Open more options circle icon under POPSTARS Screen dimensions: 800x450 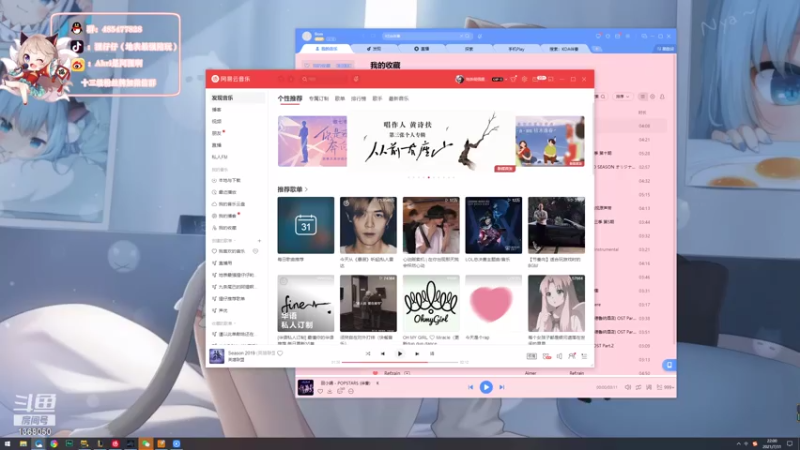351,391
